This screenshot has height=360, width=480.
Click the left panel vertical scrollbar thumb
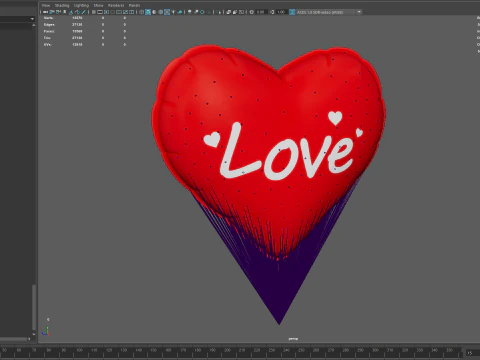34,307
